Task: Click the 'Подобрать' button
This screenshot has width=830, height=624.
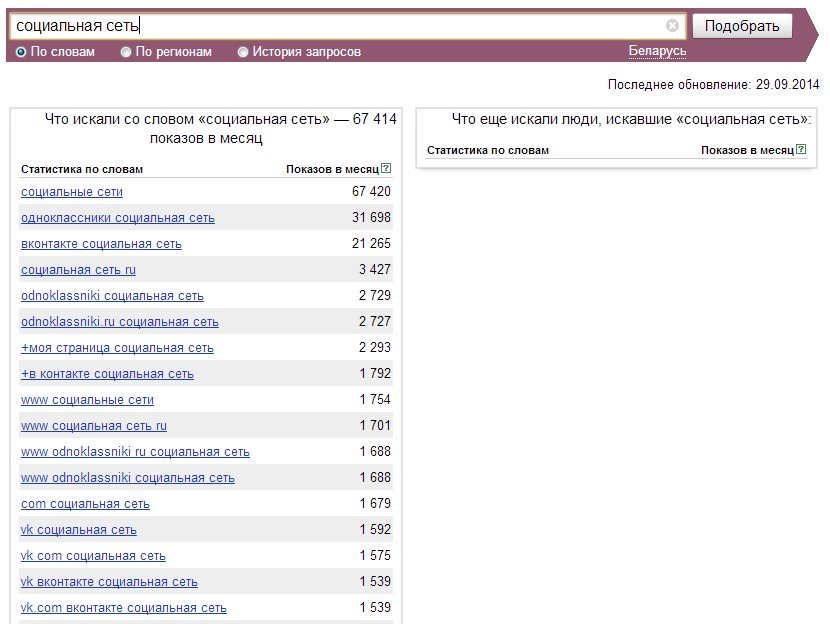Action: 742,26
